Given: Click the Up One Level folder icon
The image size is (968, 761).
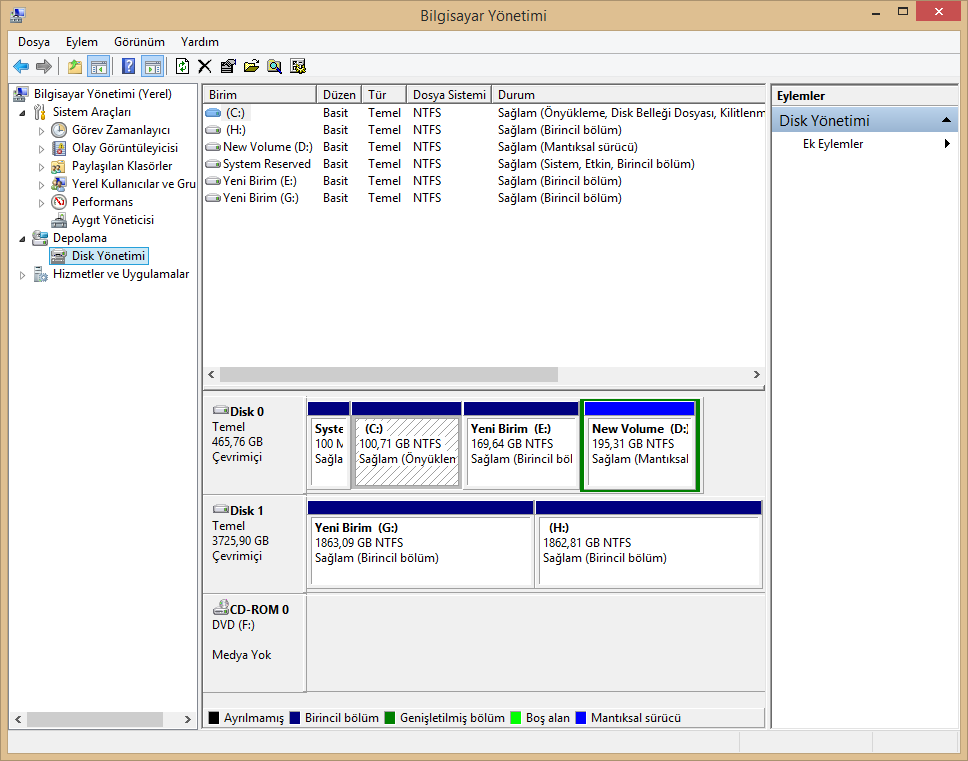Looking at the screenshot, I should click(74, 66).
